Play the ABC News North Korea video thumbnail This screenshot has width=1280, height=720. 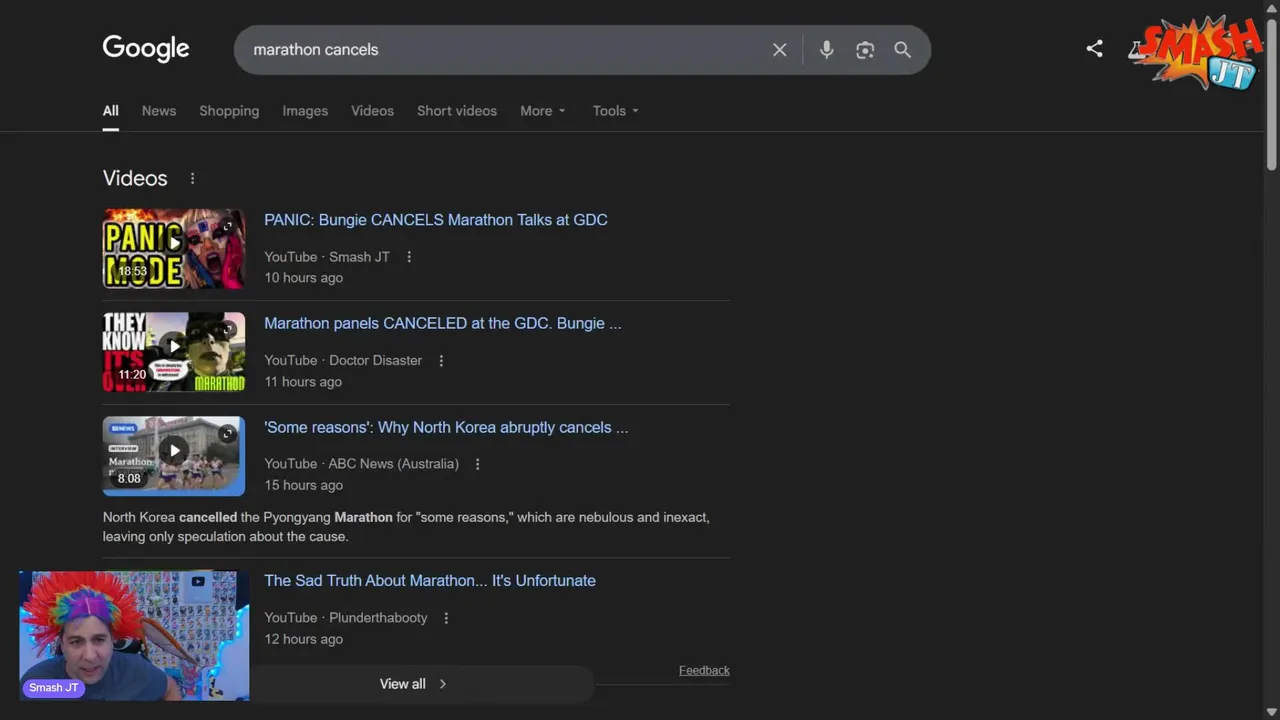pyautogui.click(x=174, y=452)
